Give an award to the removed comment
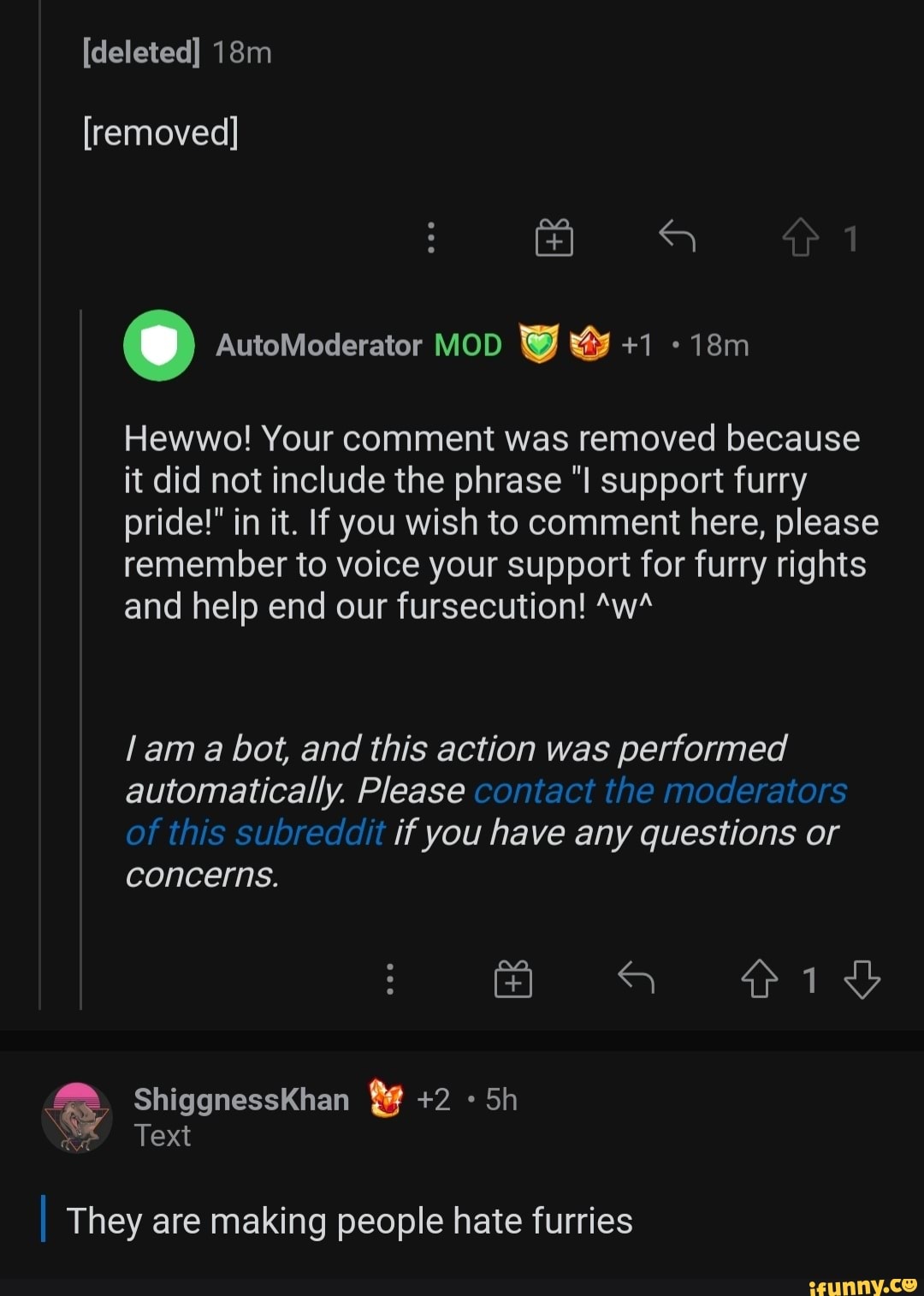 [554, 238]
